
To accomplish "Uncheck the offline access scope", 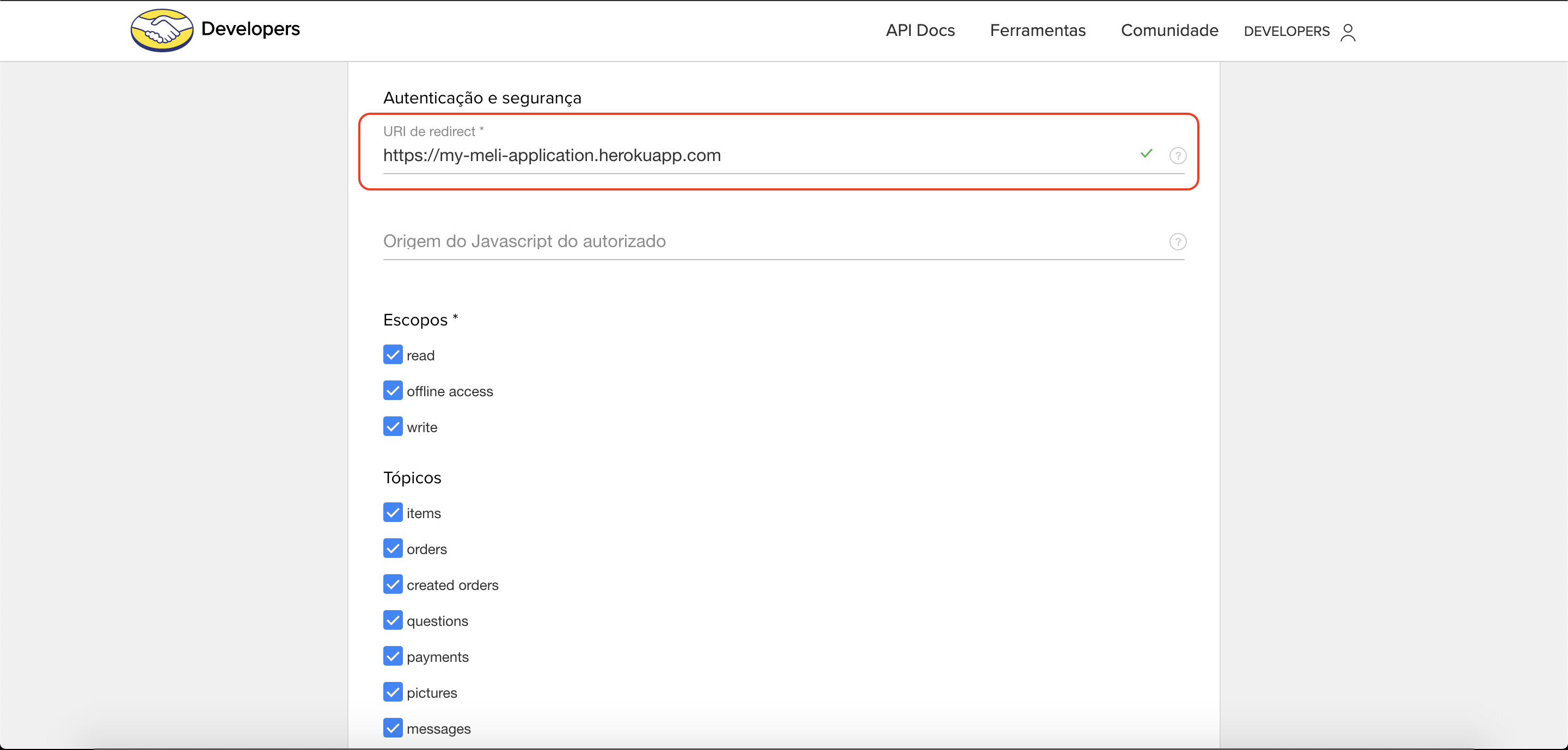I will pyautogui.click(x=393, y=390).
